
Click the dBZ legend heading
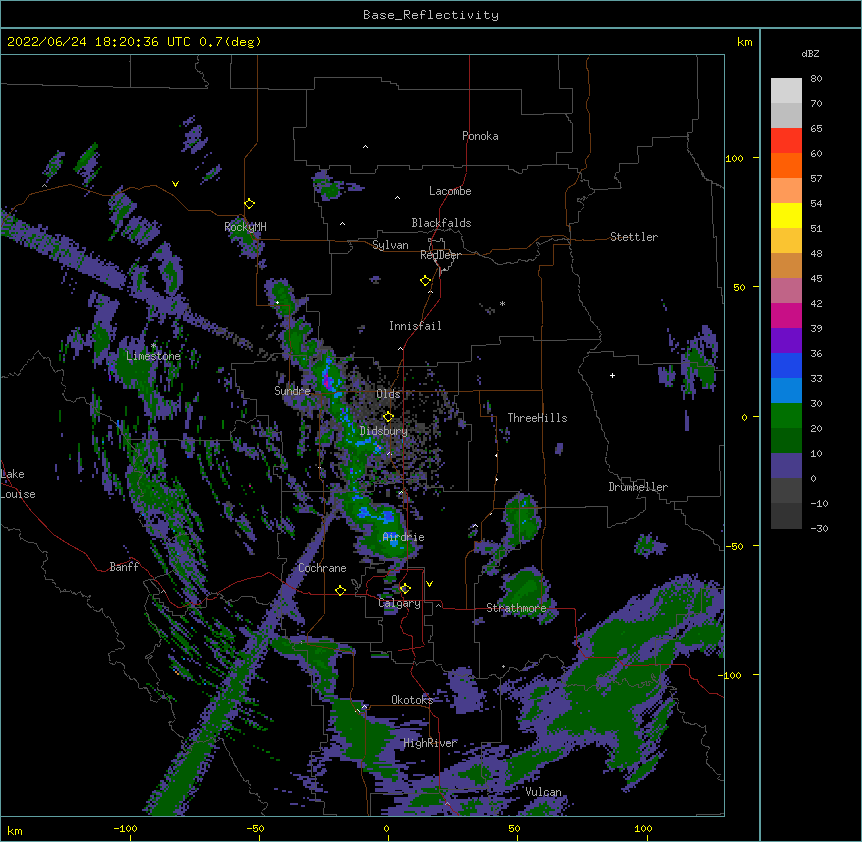point(810,54)
